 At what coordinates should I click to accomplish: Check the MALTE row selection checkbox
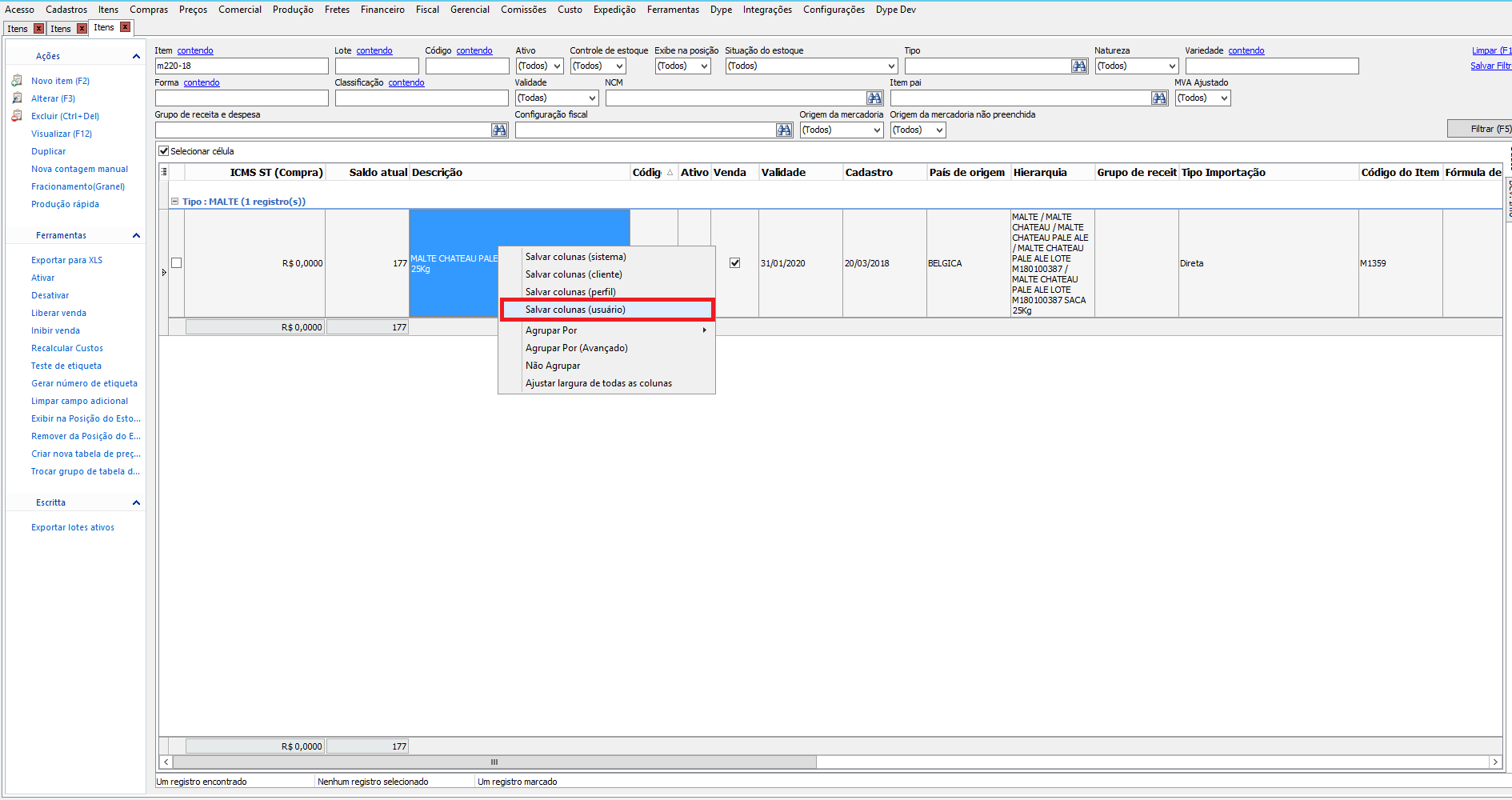(177, 263)
